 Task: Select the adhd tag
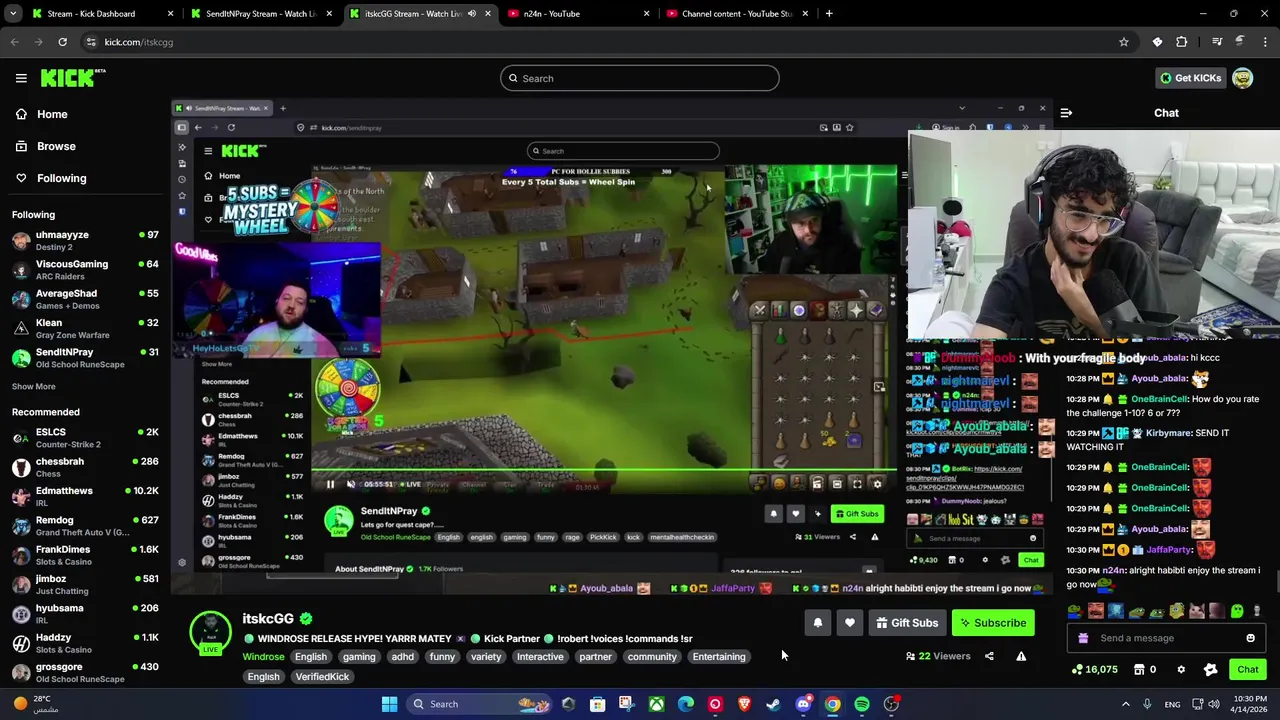(403, 657)
